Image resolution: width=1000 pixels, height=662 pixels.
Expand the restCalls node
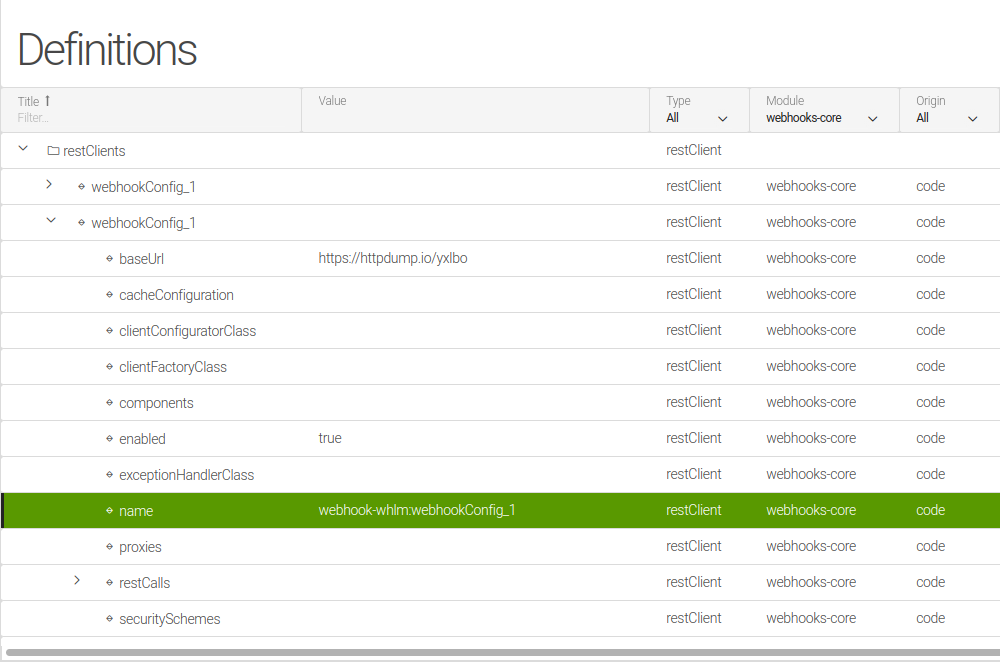(x=77, y=580)
